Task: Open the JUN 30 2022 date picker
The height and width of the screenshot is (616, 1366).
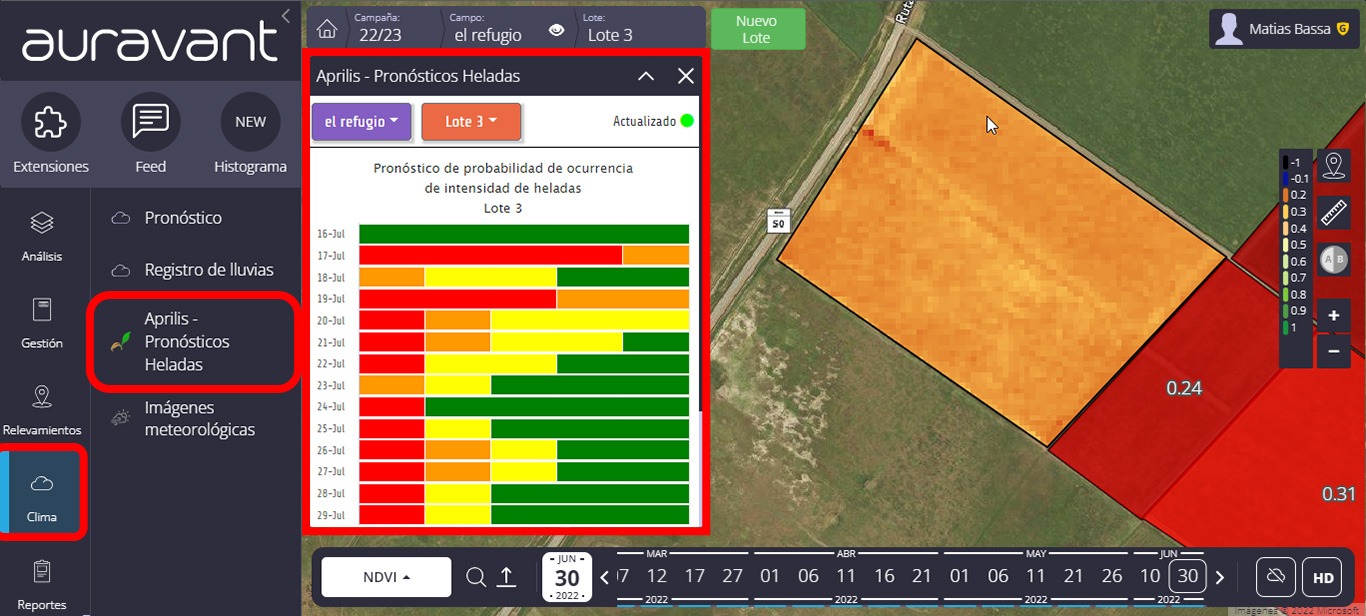Action: pyautogui.click(x=567, y=577)
